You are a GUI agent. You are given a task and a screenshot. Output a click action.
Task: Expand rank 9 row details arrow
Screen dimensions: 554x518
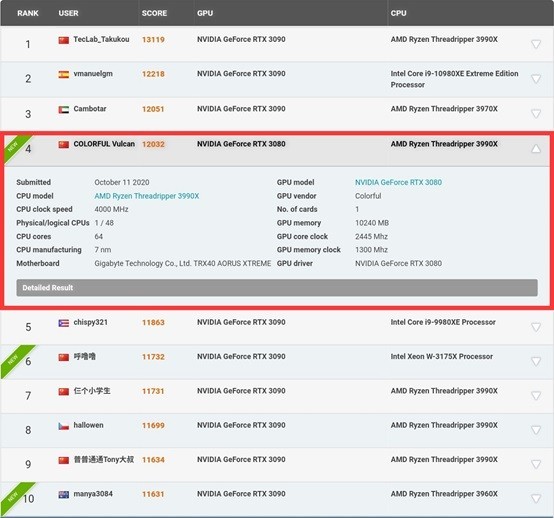pos(536,464)
